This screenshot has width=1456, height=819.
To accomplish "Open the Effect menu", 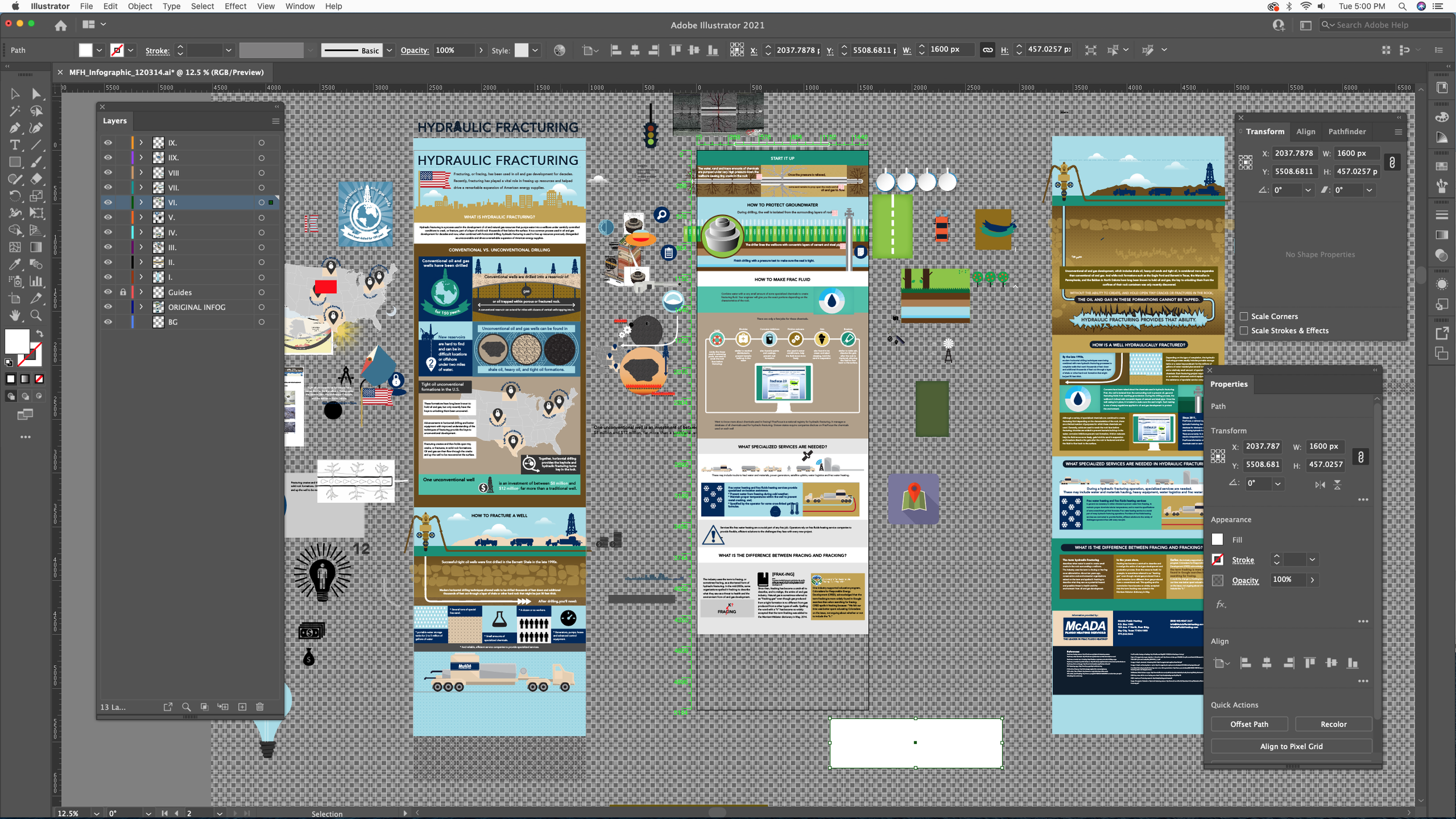I will (235, 6).
